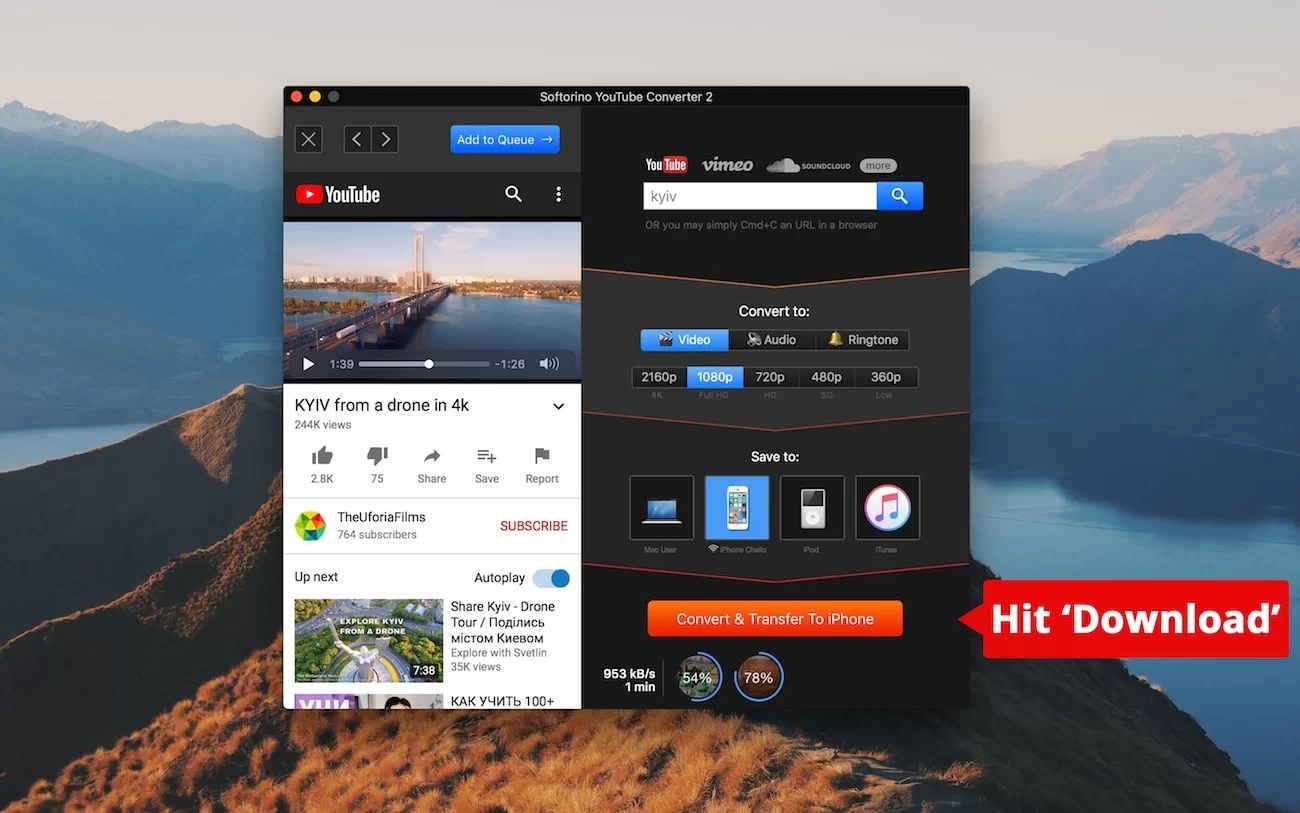This screenshot has height=813, width=1300.
Task: Subscribe to TheUforiaFilms channel
Action: pos(533,525)
